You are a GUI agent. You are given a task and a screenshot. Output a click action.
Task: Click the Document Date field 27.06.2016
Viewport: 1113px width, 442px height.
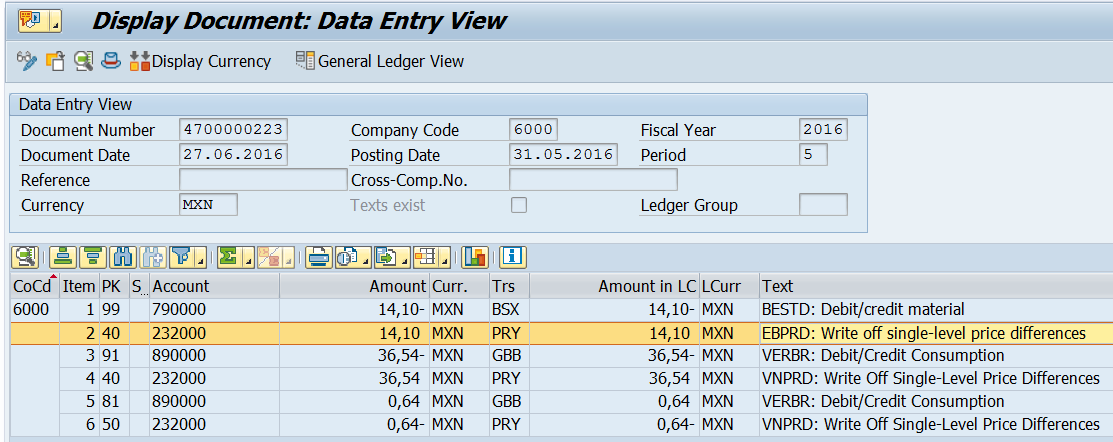coord(234,155)
